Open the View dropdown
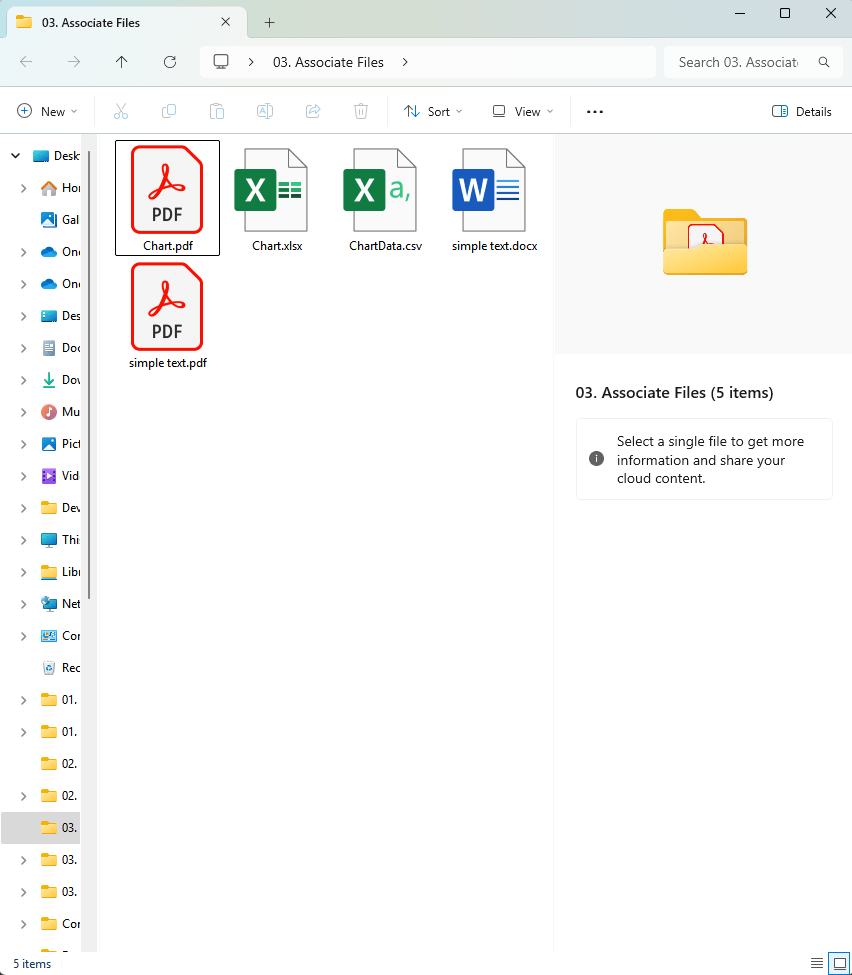Screen dimensions: 852x975 pyautogui.click(x=521, y=111)
